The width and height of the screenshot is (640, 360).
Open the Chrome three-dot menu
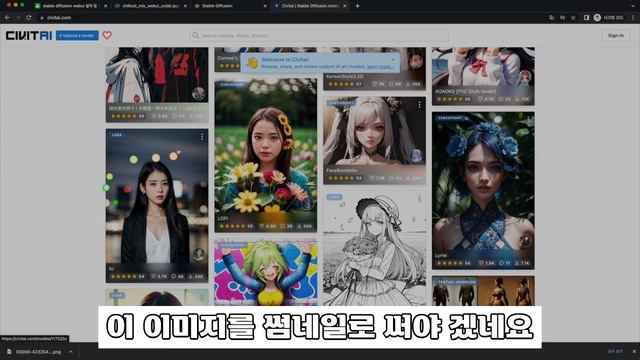point(633,18)
